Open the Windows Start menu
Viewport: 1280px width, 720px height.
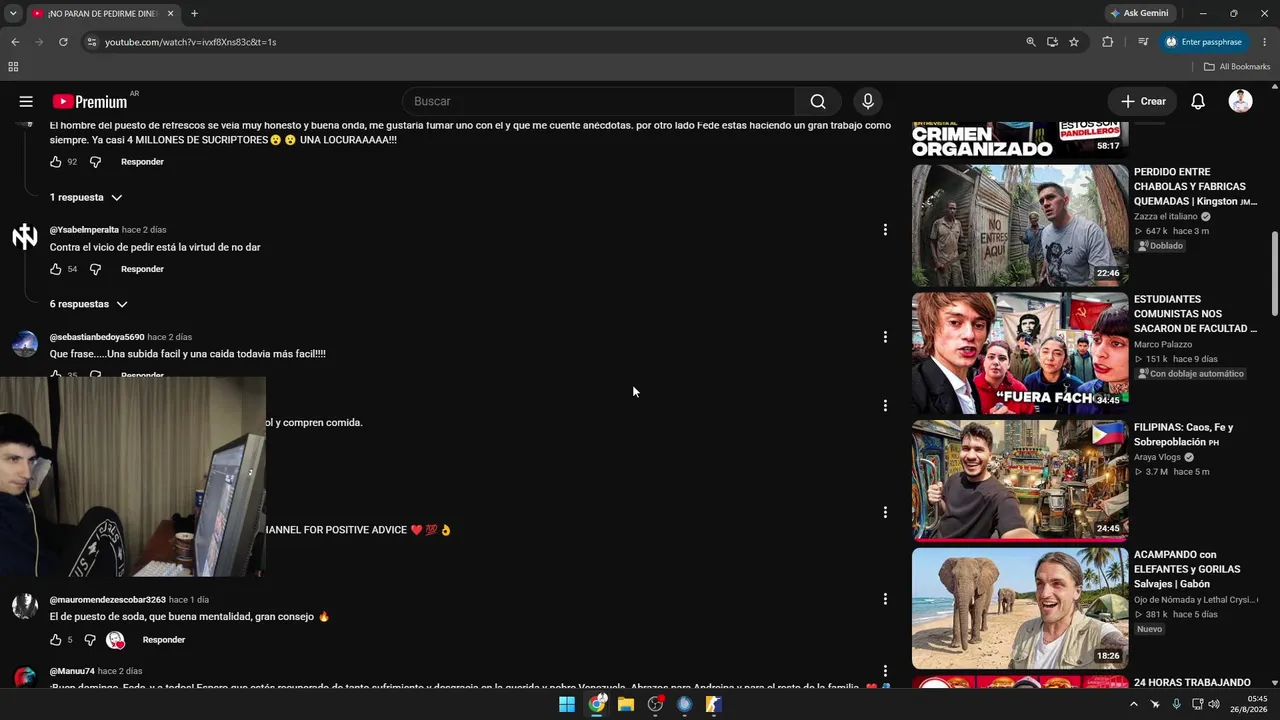click(x=567, y=704)
